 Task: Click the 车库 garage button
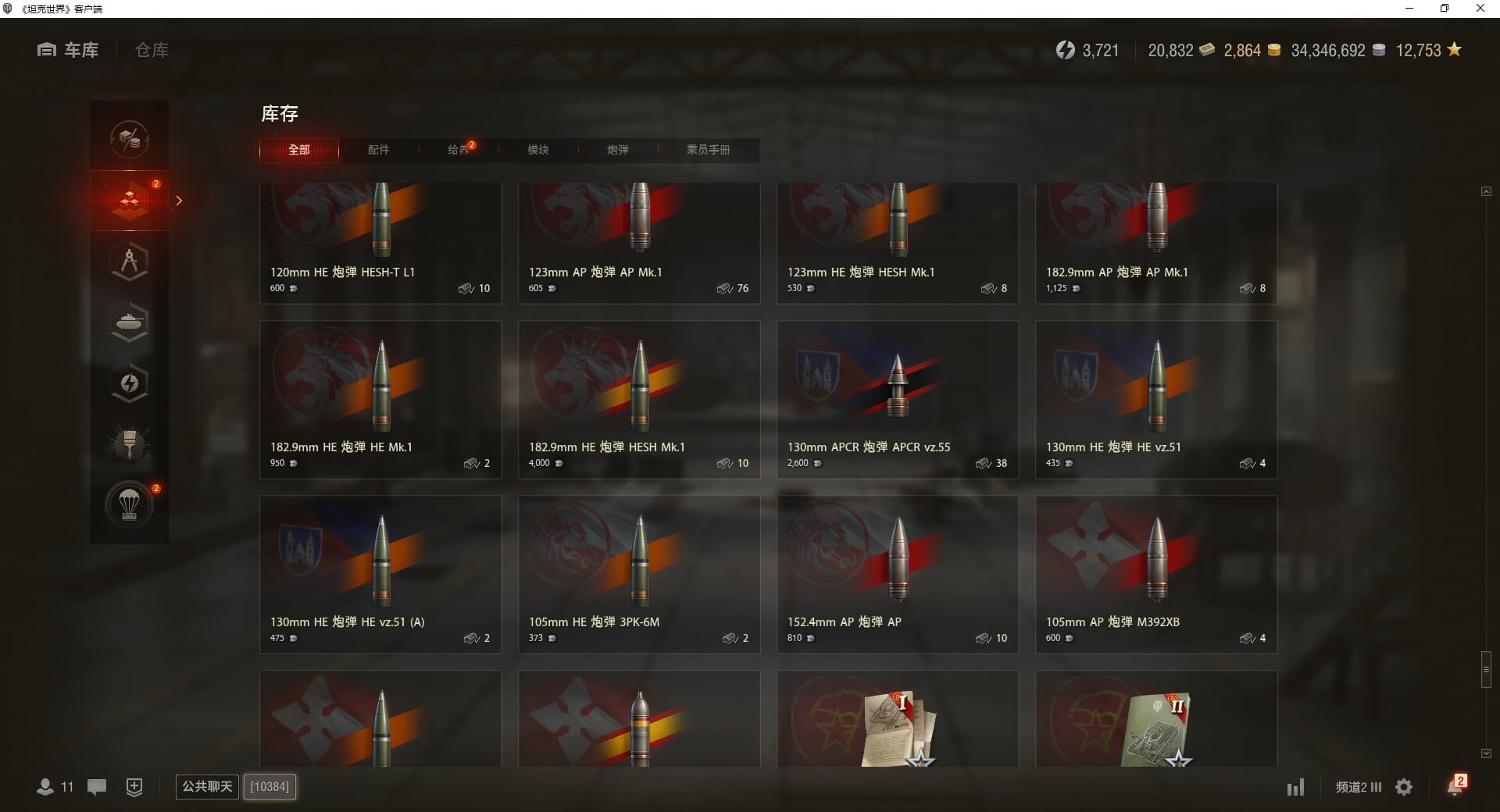coord(68,50)
